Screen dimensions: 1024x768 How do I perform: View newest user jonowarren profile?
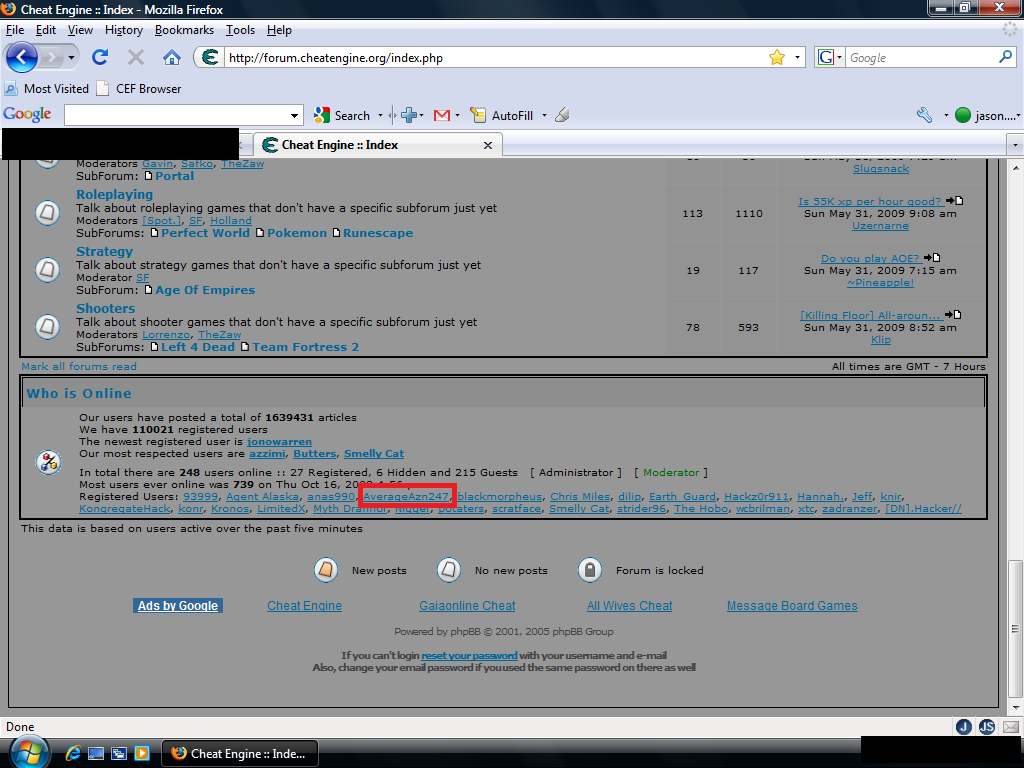pyautogui.click(x=279, y=441)
